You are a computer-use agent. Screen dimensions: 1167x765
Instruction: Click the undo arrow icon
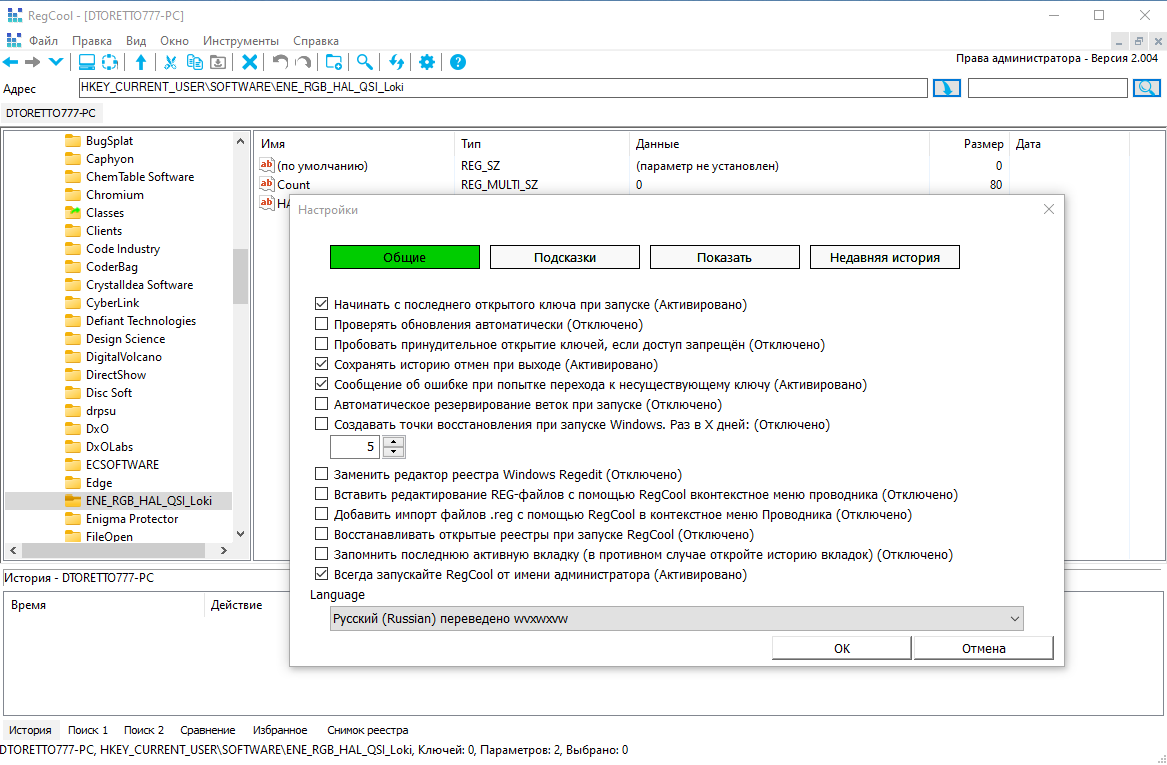point(280,63)
